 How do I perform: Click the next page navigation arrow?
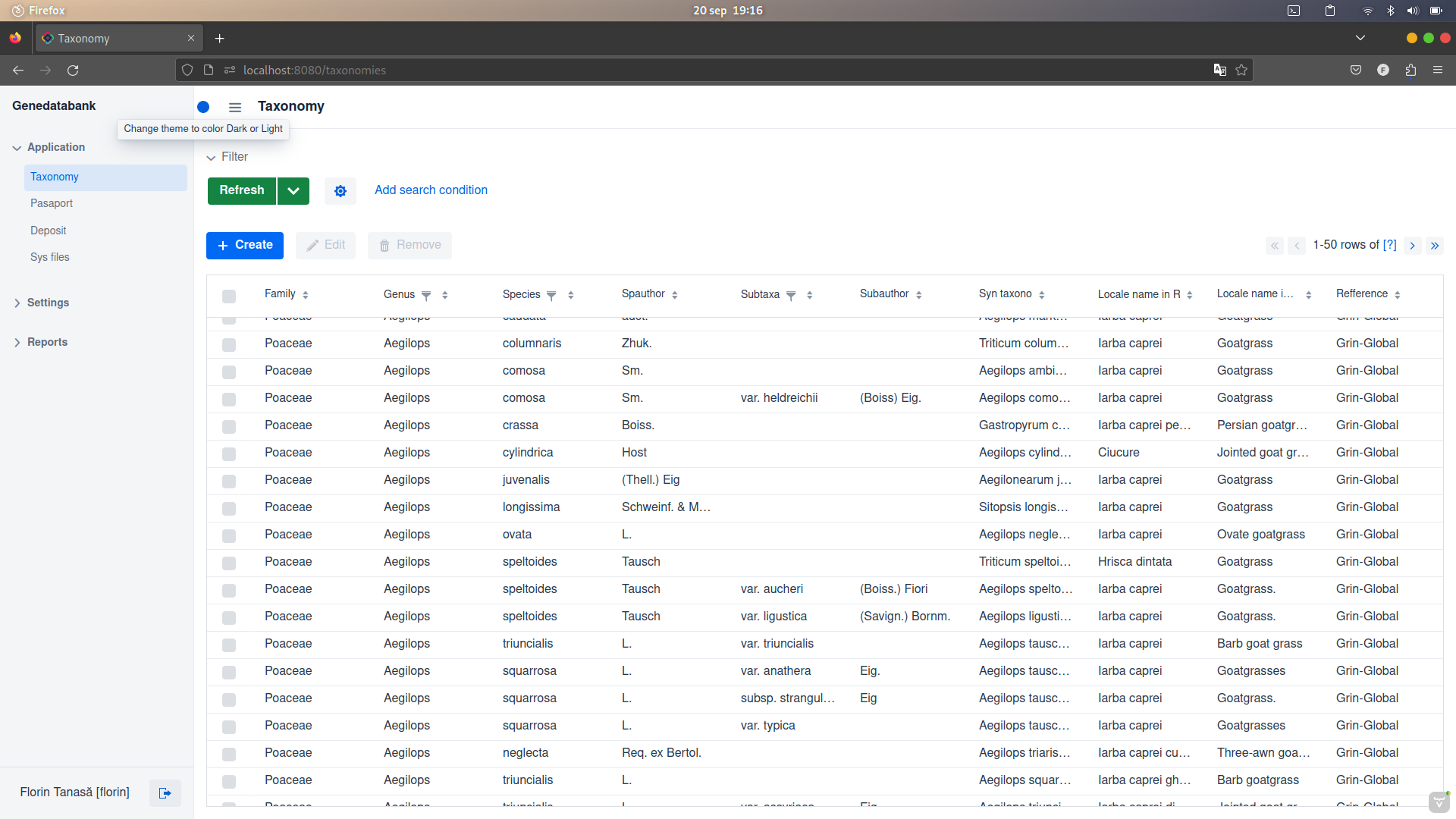click(1412, 245)
